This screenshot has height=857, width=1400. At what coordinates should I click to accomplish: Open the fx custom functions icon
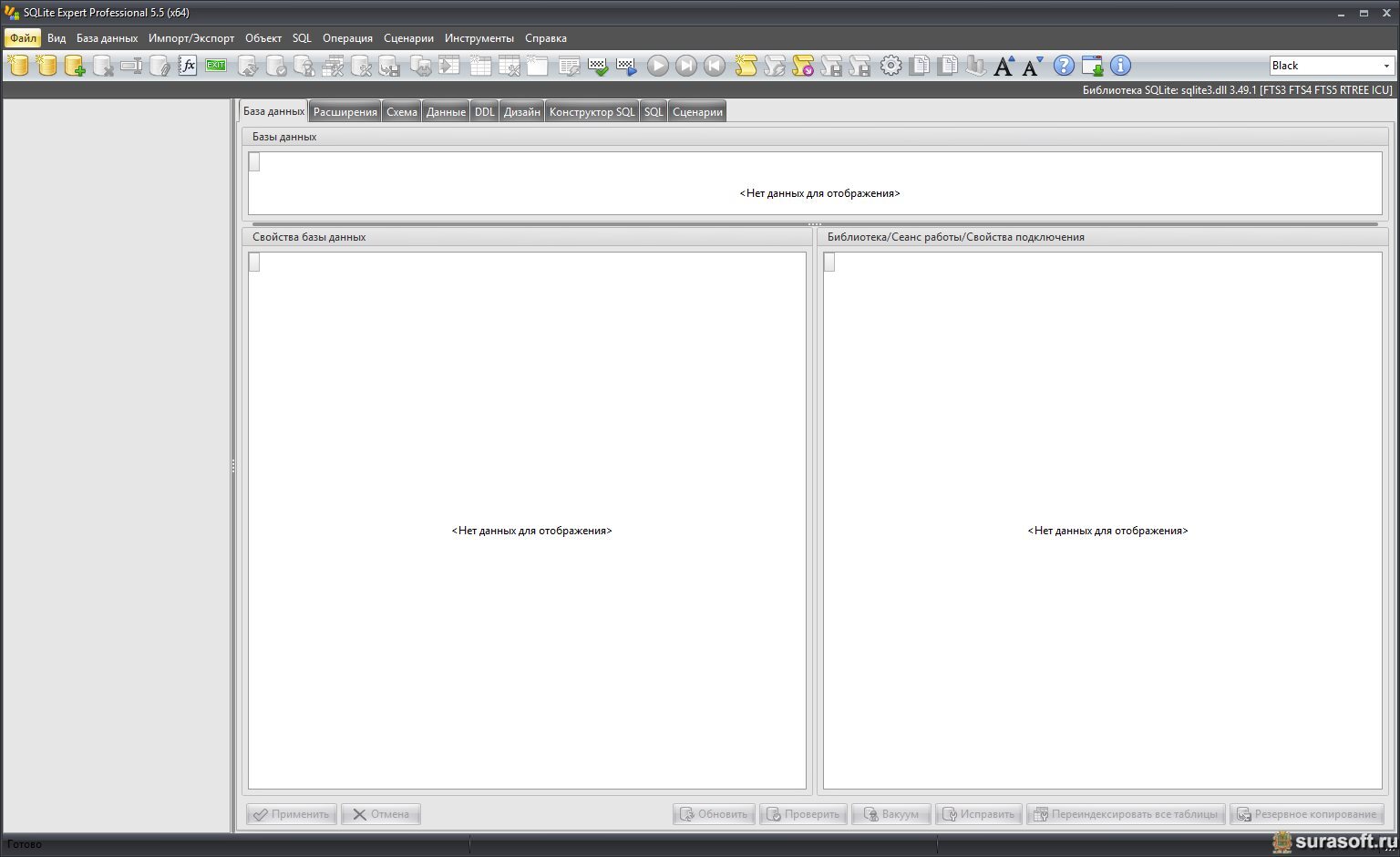click(188, 66)
